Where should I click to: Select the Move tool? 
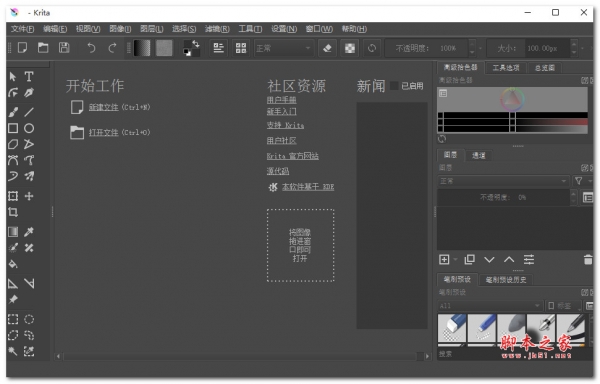coord(29,196)
